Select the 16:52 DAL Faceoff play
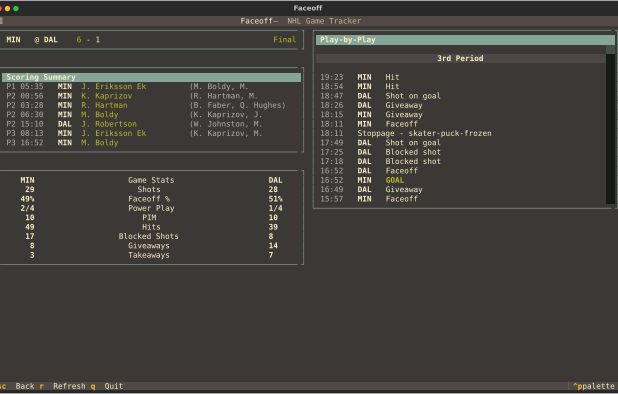Screen dimensions: 618x394 461,171
